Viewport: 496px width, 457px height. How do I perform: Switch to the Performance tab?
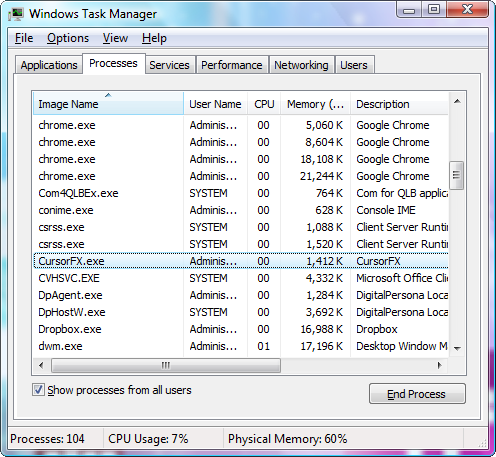click(x=232, y=65)
